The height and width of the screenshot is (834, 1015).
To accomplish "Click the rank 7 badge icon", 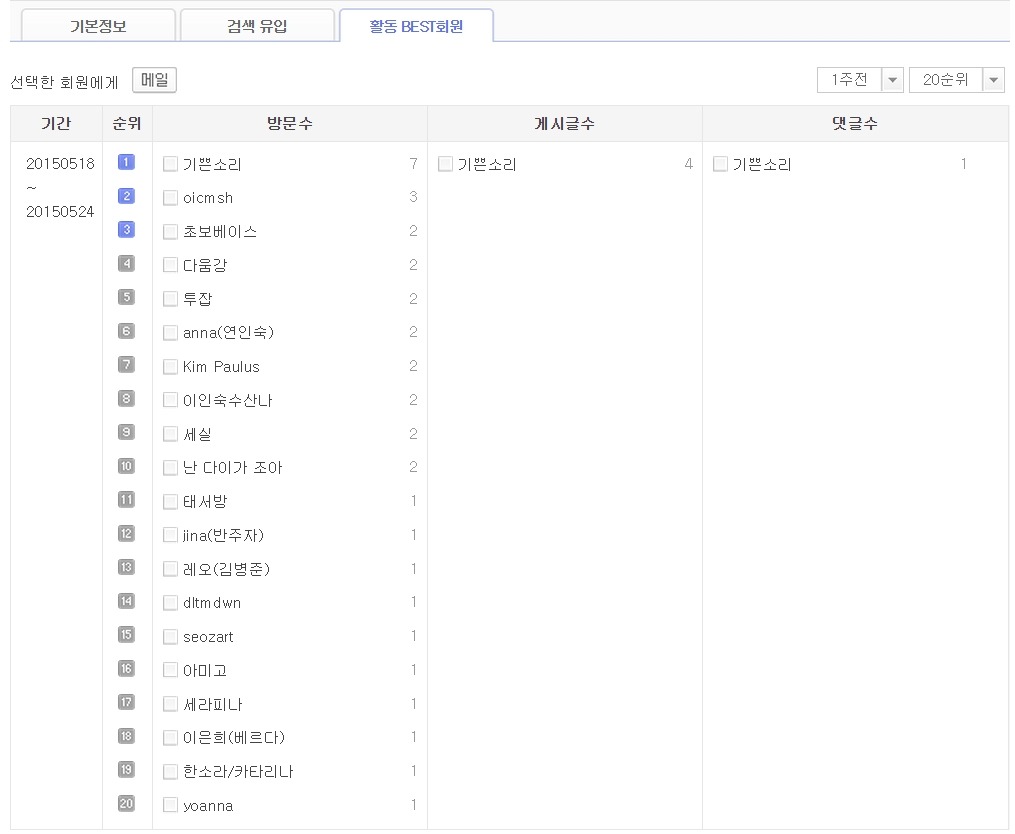I will pyautogui.click(x=126, y=365).
